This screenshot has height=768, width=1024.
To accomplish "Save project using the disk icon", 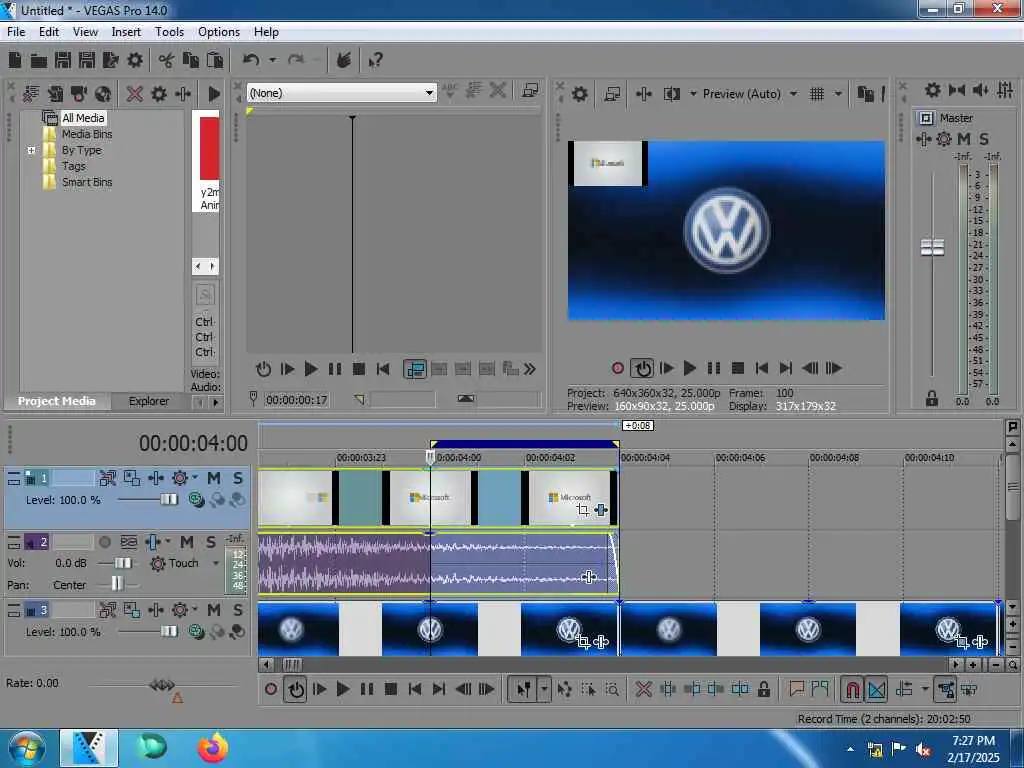I will pos(63,61).
